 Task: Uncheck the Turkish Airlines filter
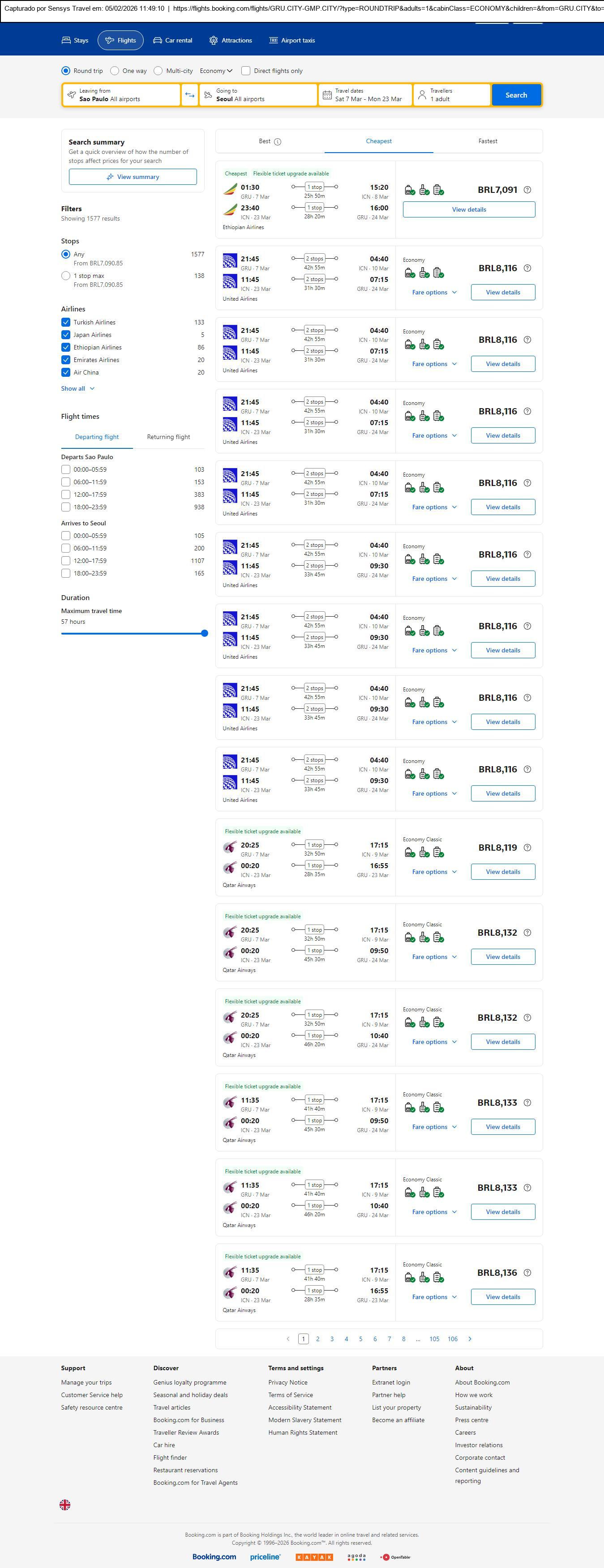click(66, 322)
